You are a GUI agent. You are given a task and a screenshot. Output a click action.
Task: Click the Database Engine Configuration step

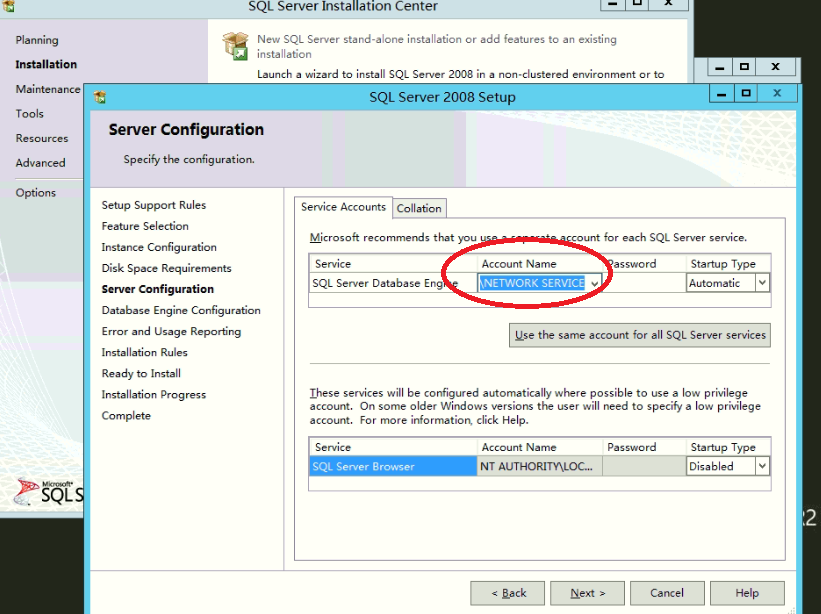click(181, 310)
